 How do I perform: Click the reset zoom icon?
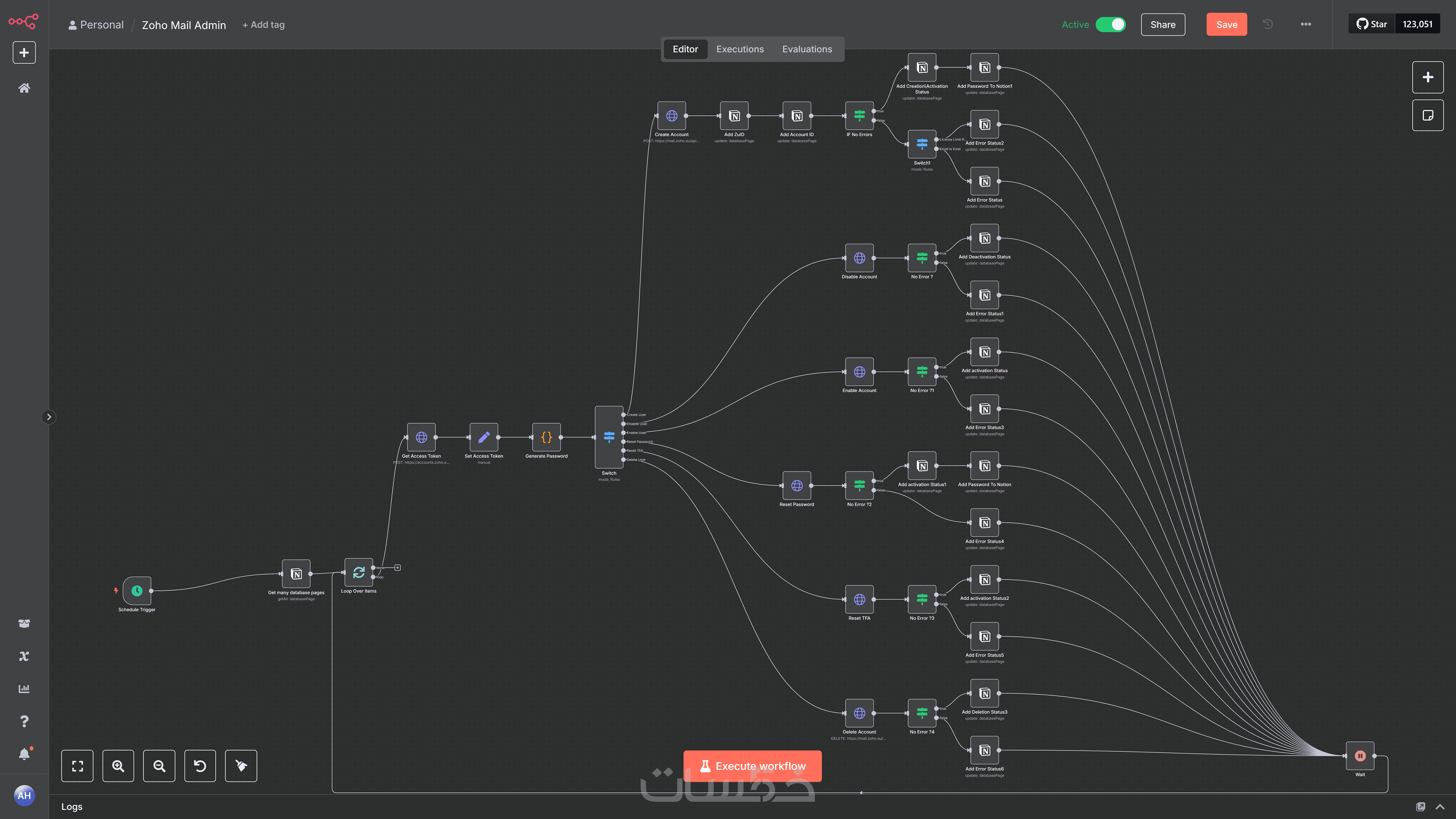coord(200,766)
